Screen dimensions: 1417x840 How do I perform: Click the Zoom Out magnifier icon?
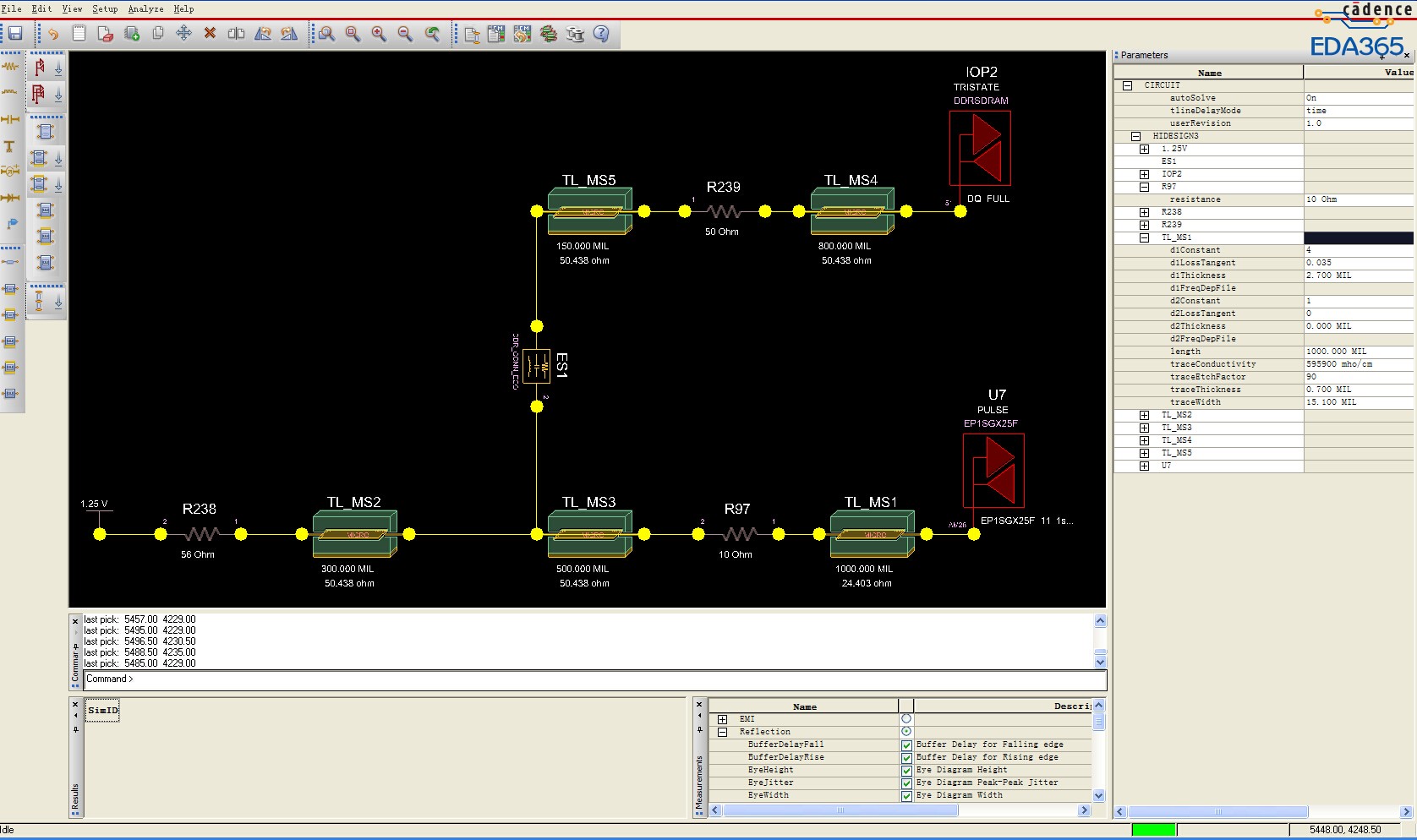(x=405, y=34)
